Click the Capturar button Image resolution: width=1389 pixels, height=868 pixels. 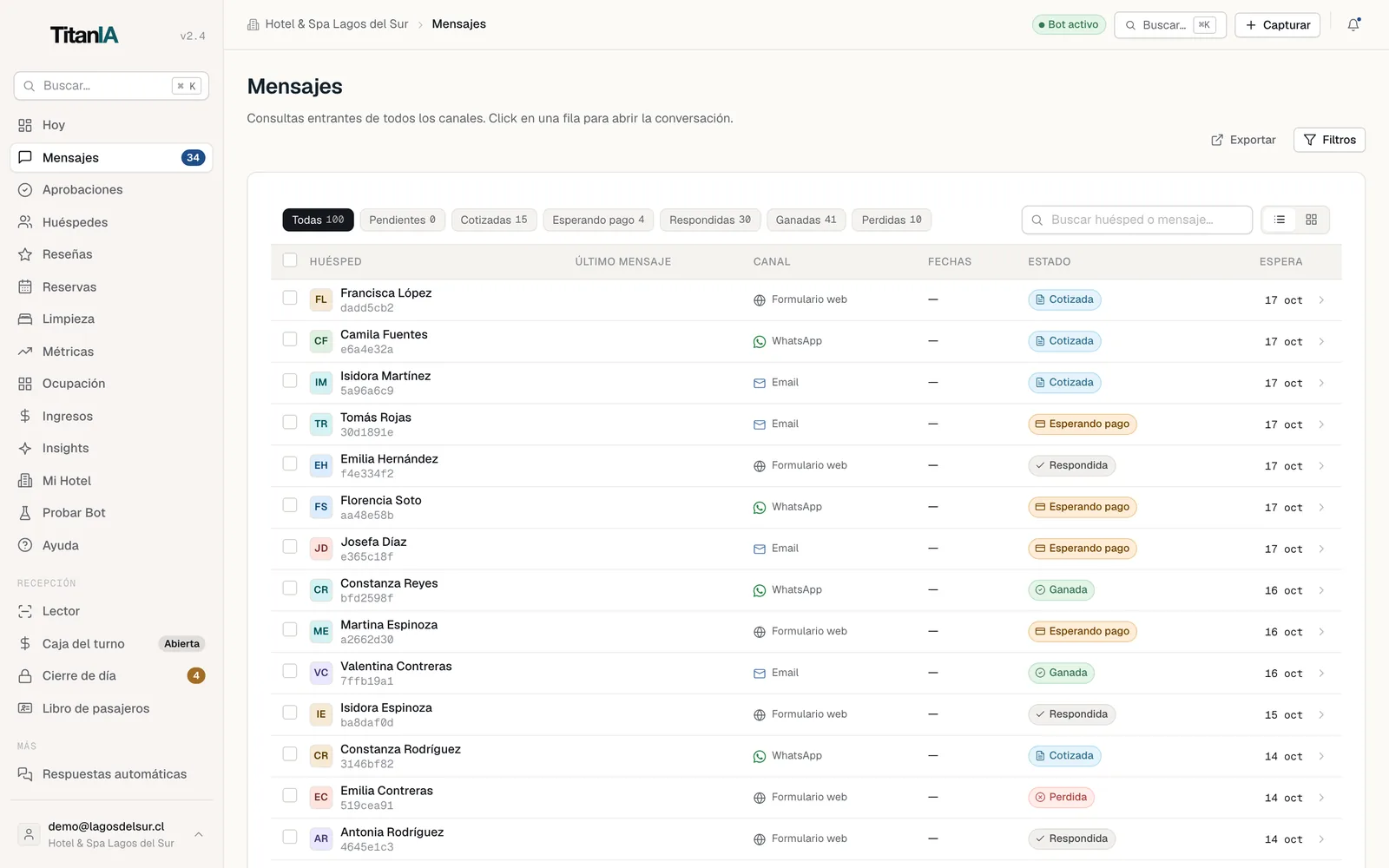click(x=1277, y=25)
